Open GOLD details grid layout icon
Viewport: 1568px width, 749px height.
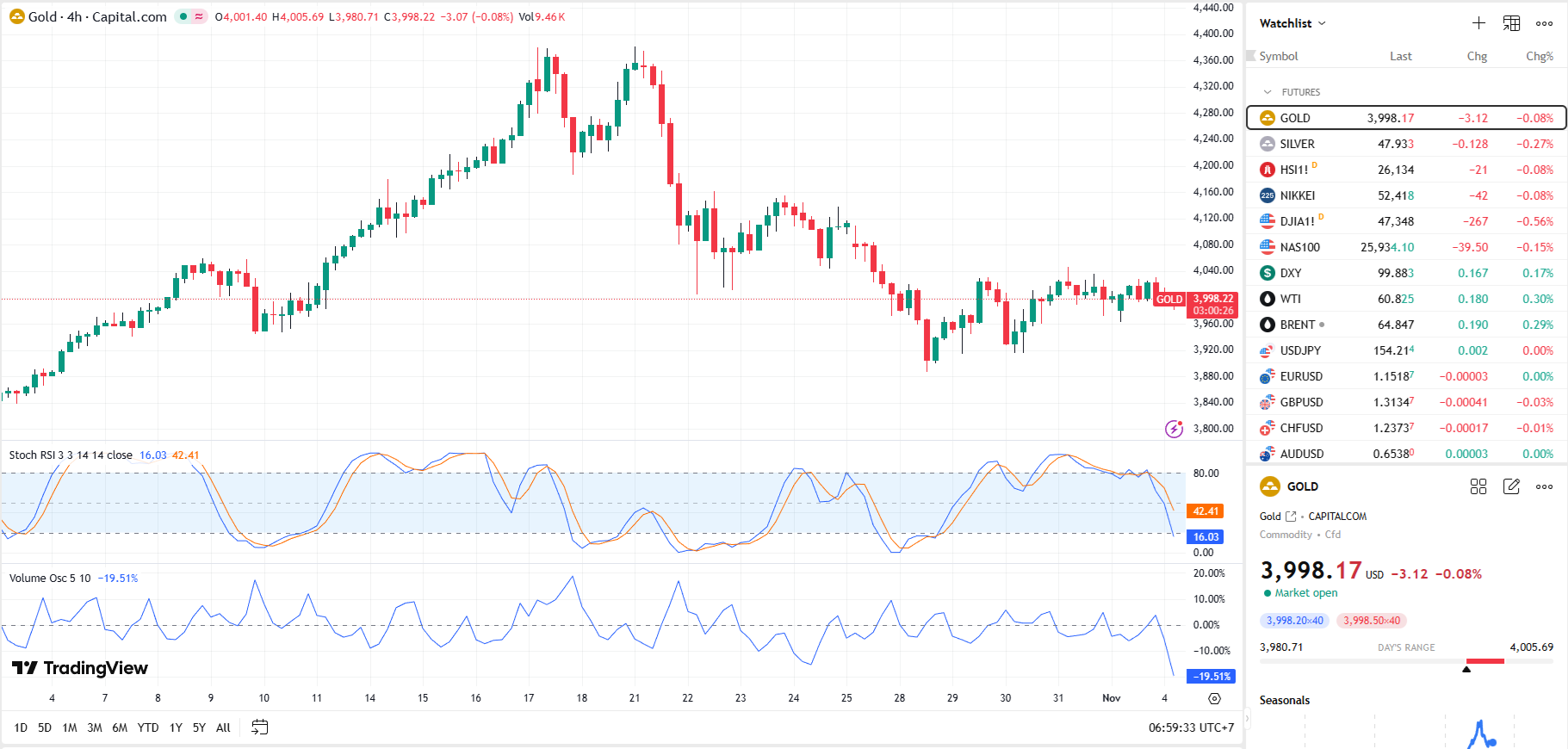click(x=1478, y=486)
